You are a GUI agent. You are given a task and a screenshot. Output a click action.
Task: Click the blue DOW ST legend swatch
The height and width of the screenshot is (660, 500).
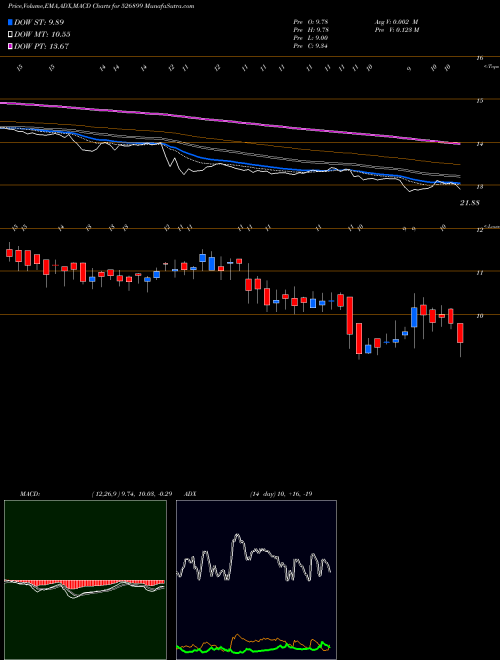[11, 22]
